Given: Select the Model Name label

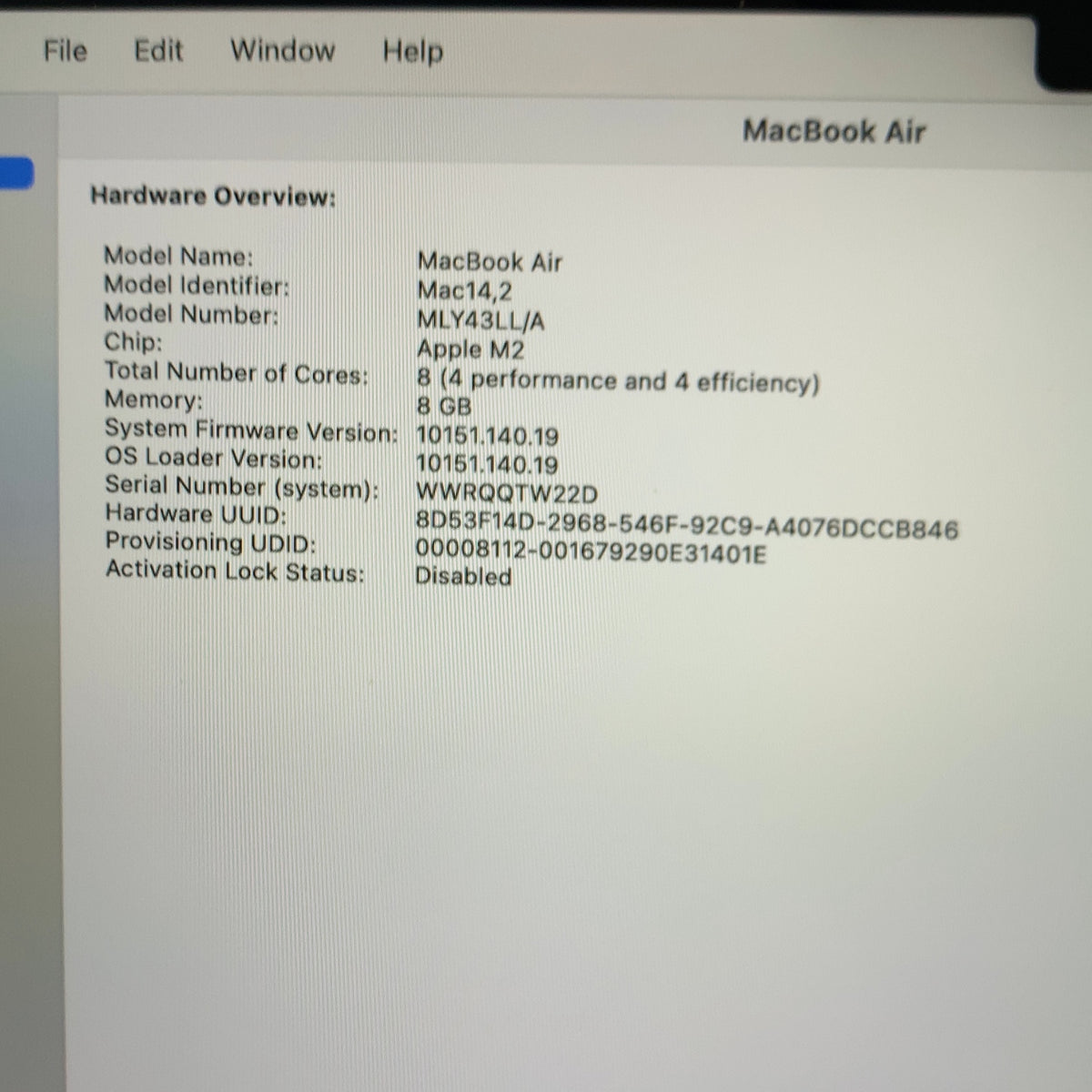Looking at the screenshot, I should coord(178,256).
